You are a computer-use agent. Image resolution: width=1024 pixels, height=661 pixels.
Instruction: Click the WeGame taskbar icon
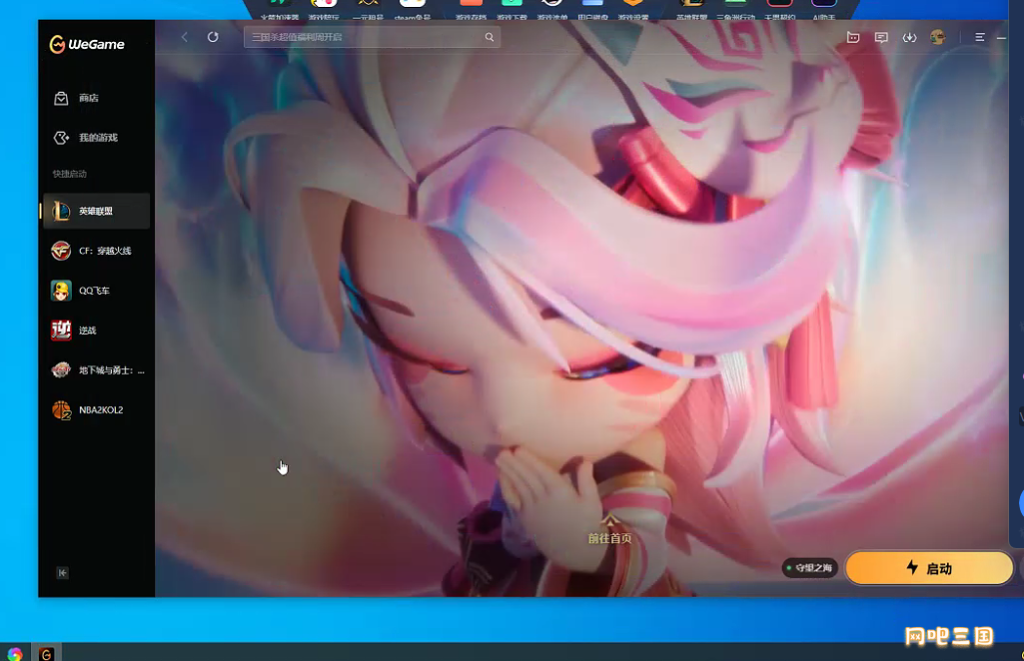[46, 653]
